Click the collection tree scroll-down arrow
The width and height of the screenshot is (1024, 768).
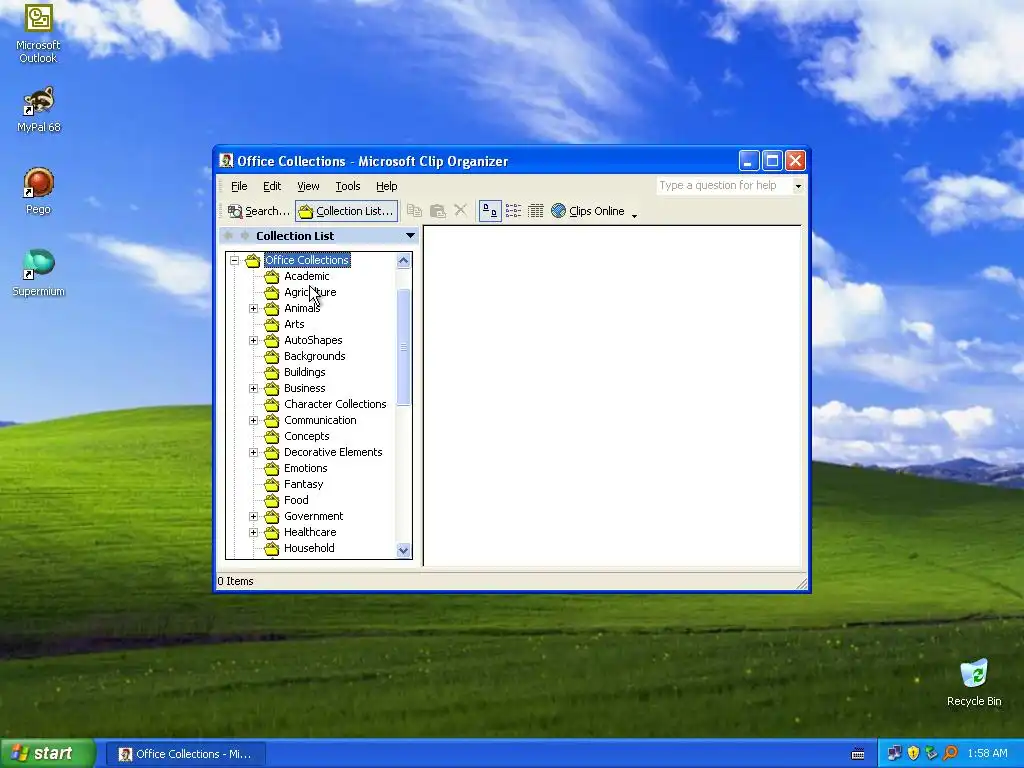point(404,551)
